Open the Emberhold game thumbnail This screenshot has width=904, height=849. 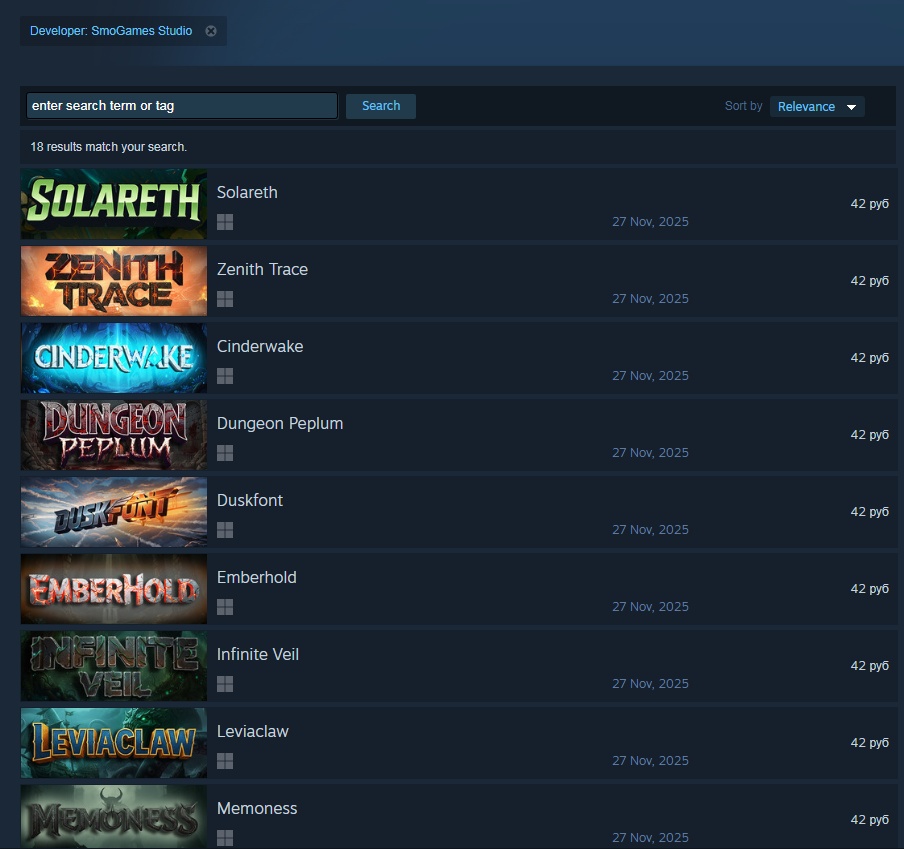114,589
